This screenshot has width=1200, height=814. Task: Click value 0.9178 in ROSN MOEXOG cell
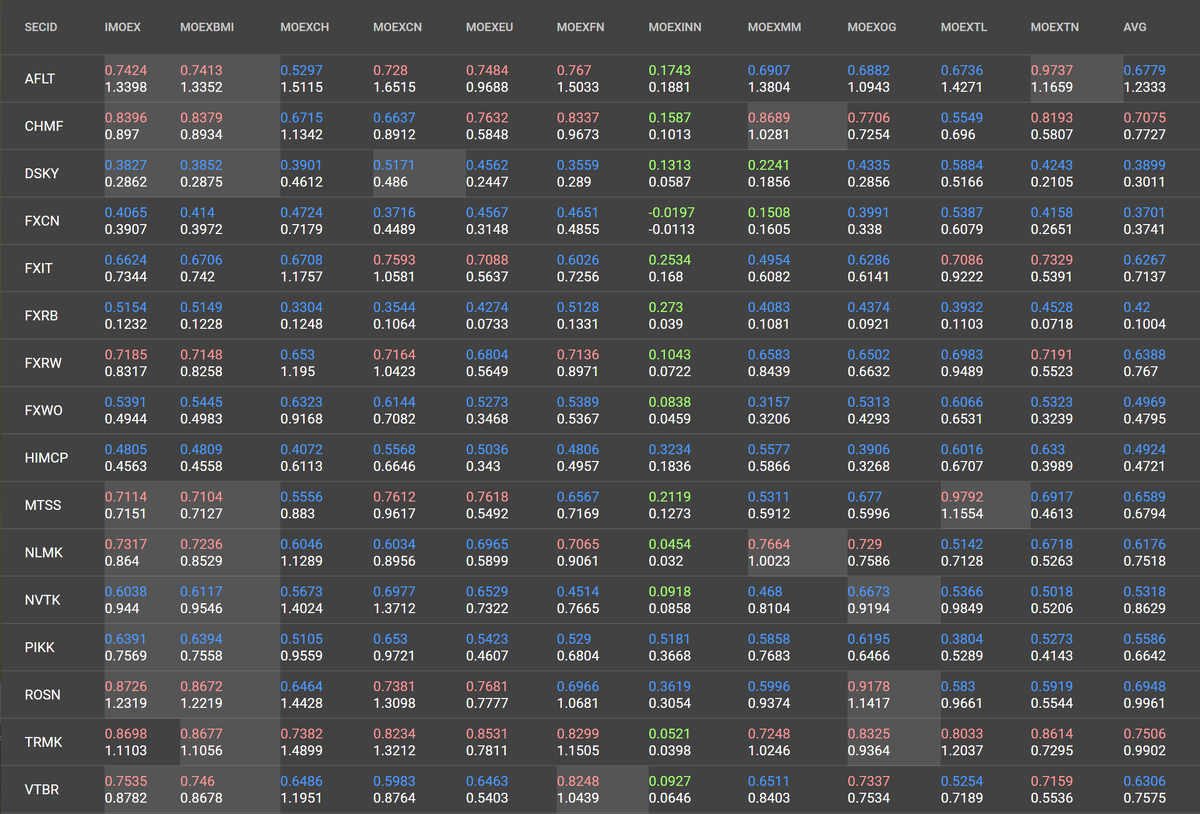point(867,687)
